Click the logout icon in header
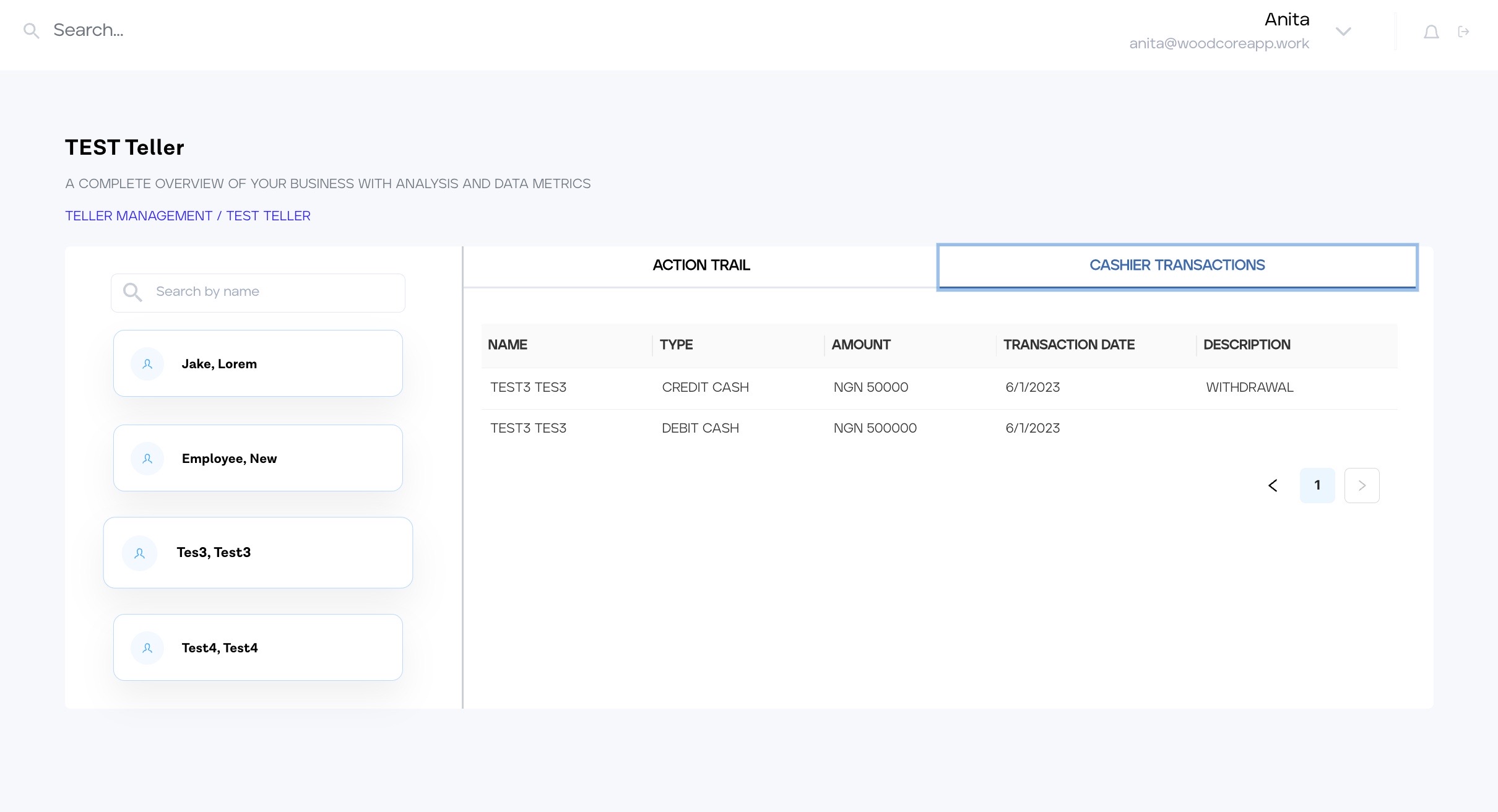Viewport: 1498px width, 812px height. (1463, 32)
